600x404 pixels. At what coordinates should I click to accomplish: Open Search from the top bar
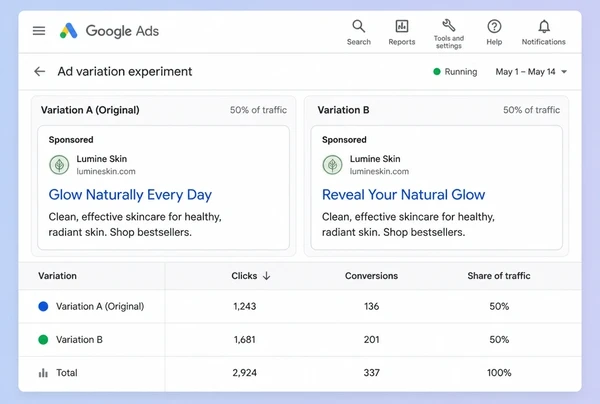(359, 33)
